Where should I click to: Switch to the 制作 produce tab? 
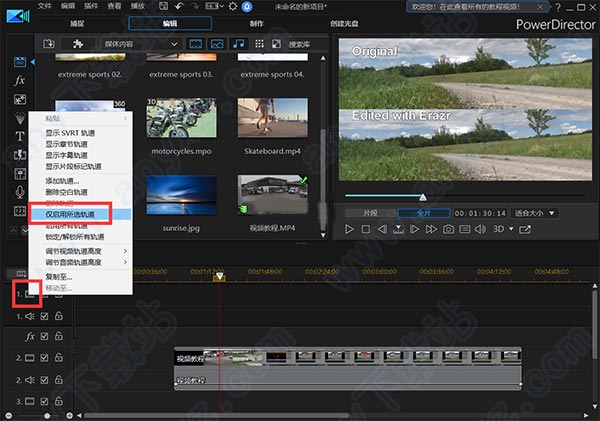pyautogui.click(x=256, y=23)
